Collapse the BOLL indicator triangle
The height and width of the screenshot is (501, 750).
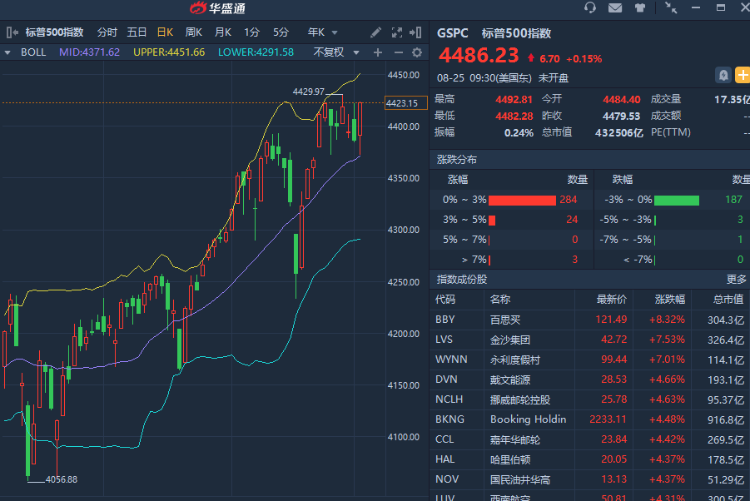[9, 52]
